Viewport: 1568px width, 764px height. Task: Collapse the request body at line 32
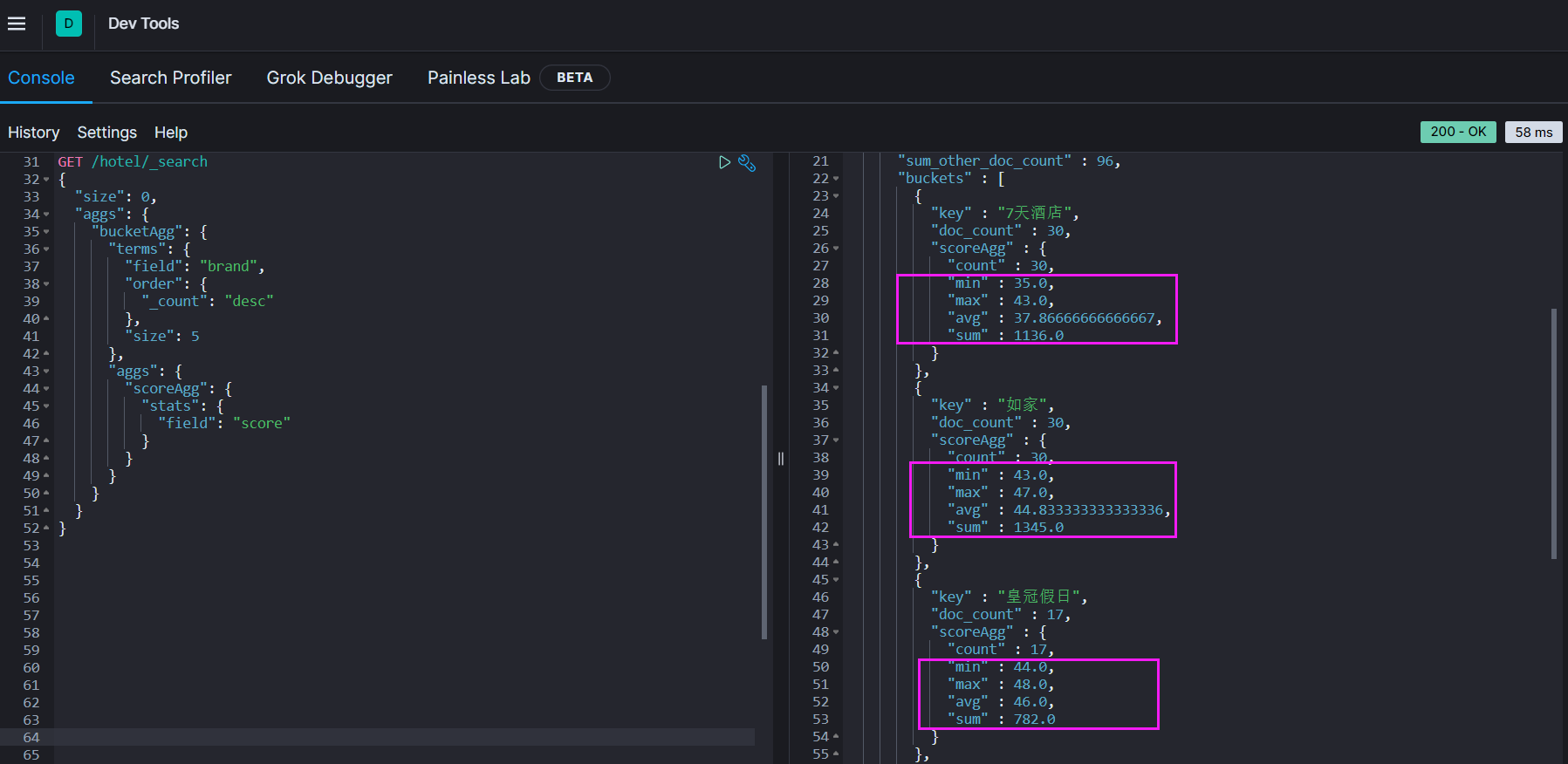46,180
